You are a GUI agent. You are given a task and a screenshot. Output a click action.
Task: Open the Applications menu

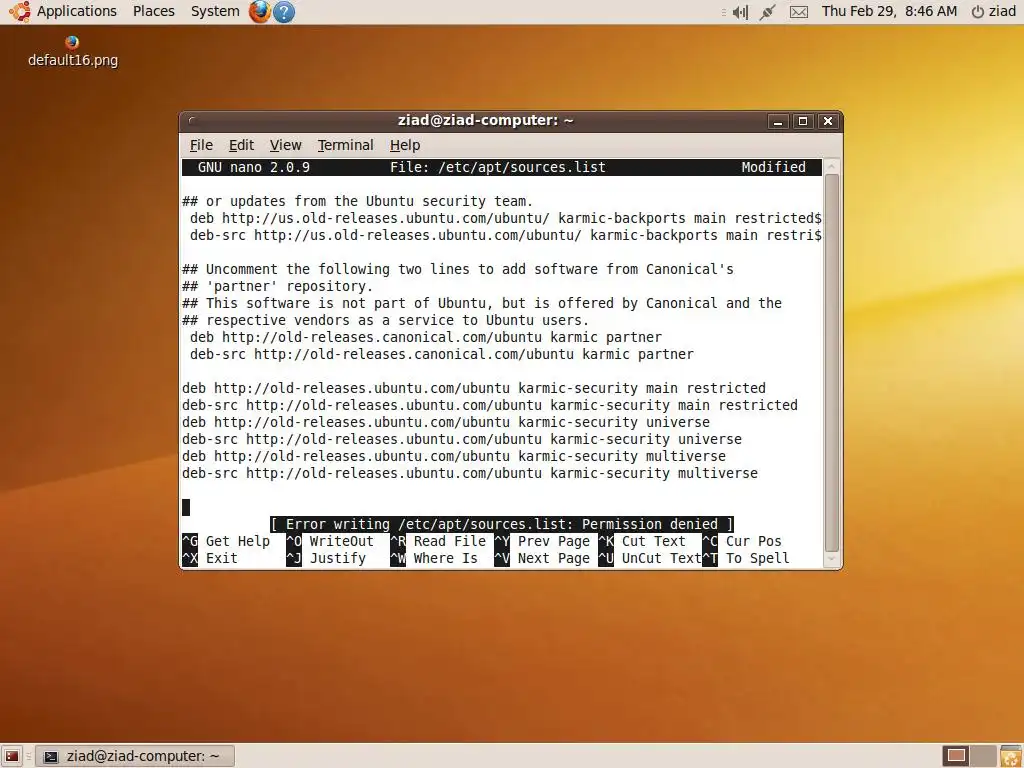[x=76, y=11]
